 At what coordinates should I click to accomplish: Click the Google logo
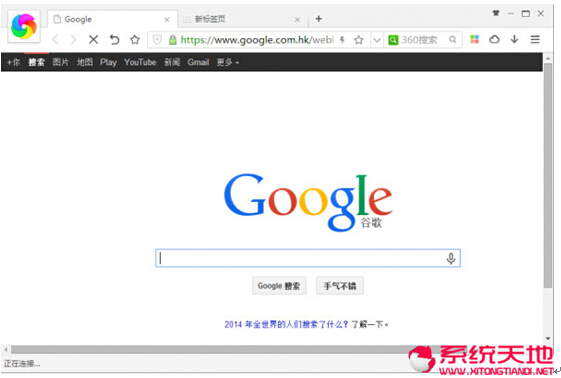coord(308,202)
